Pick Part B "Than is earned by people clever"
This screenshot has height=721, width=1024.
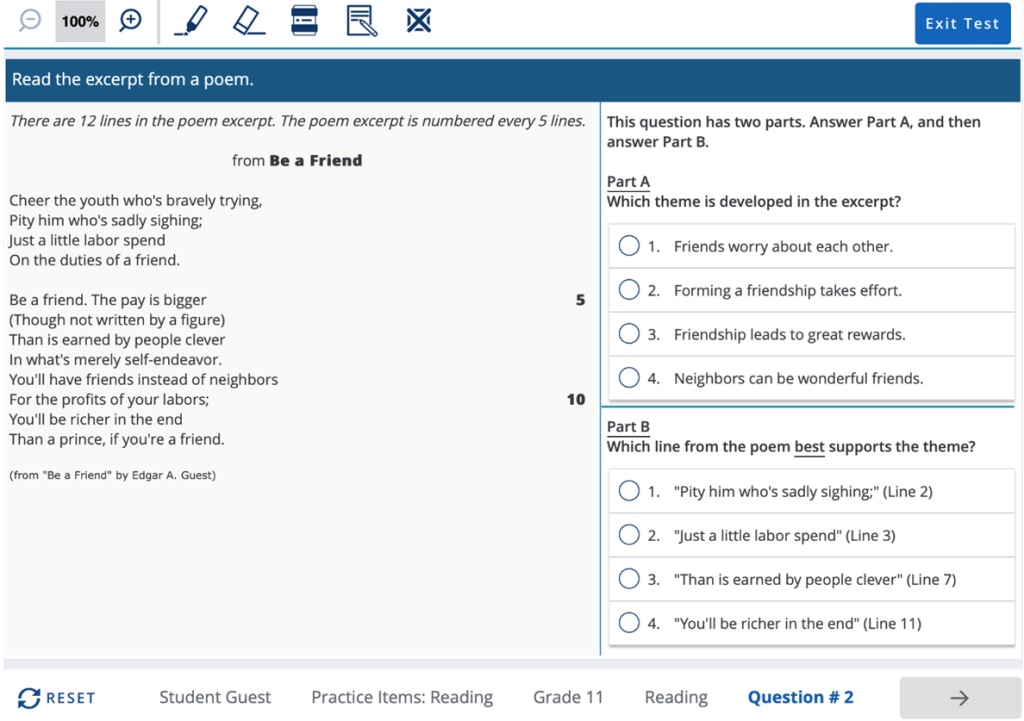click(x=629, y=579)
